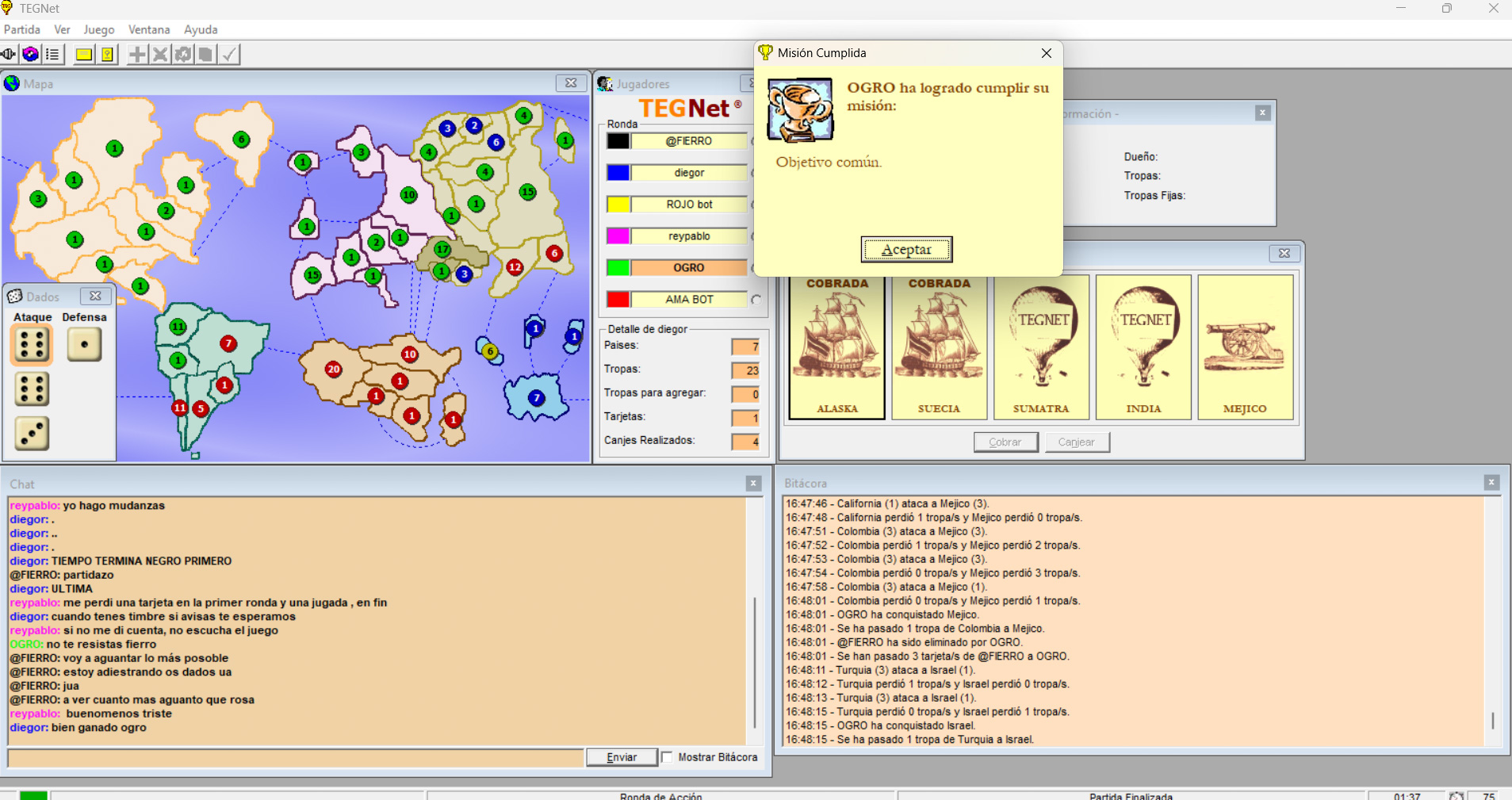The height and width of the screenshot is (800, 1512).
Task: Click the green OGRO color swatch
Action: point(618,268)
